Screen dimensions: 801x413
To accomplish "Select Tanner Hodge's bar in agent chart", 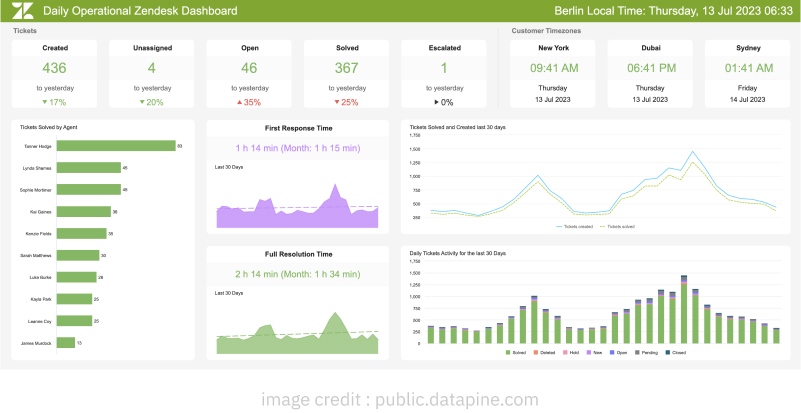I will coord(116,146).
